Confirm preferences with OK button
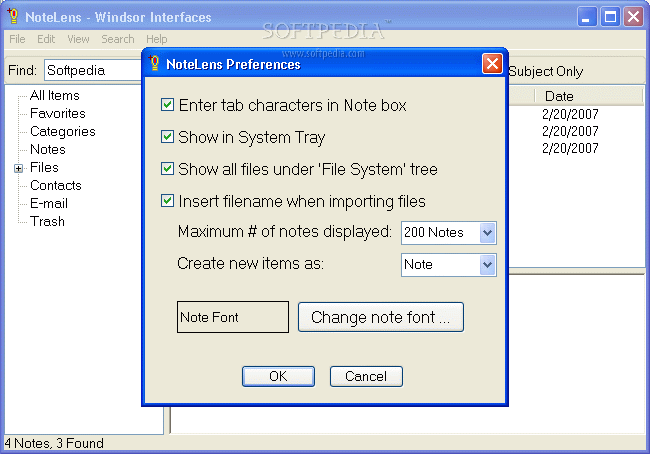This screenshot has height=454, width=650. pos(278,376)
